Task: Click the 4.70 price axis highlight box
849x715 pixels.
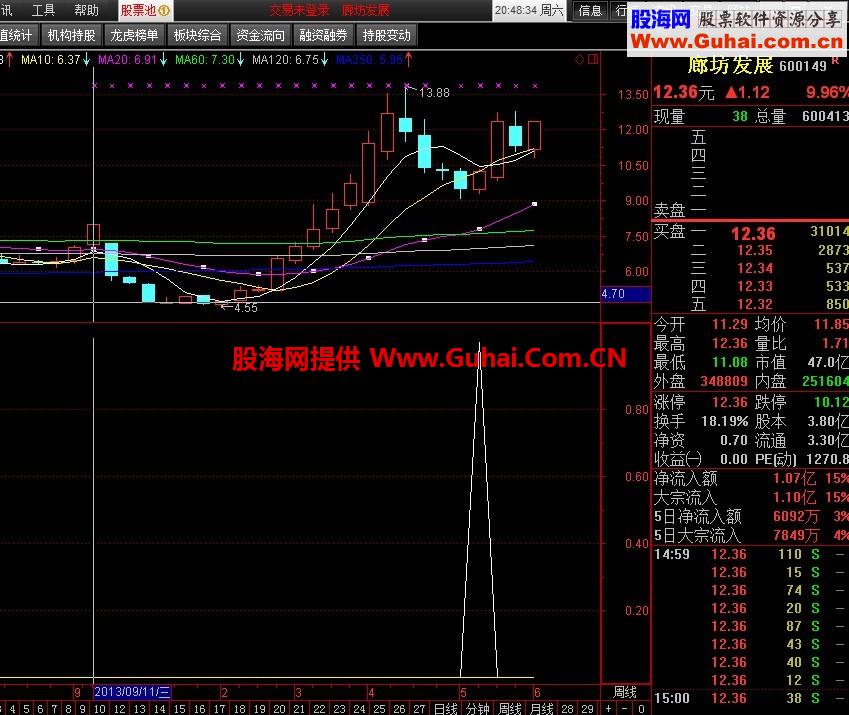Action: pos(625,294)
